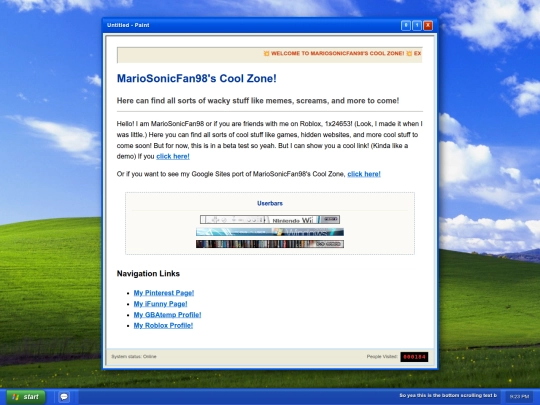Click the Userbars section heading
The height and width of the screenshot is (405, 540).
pos(270,203)
